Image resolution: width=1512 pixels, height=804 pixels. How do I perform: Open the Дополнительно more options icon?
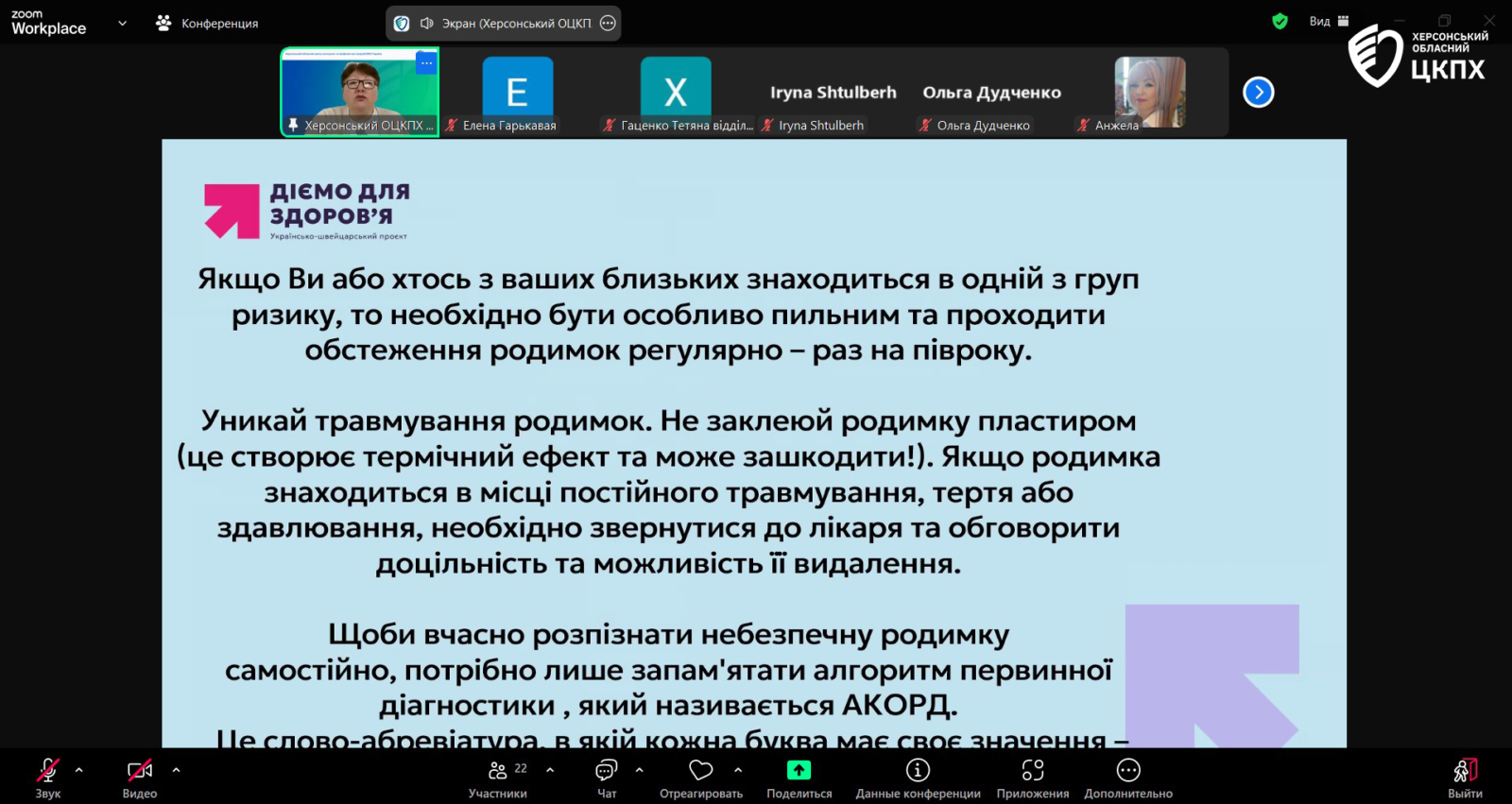click(x=1128, y=771)
